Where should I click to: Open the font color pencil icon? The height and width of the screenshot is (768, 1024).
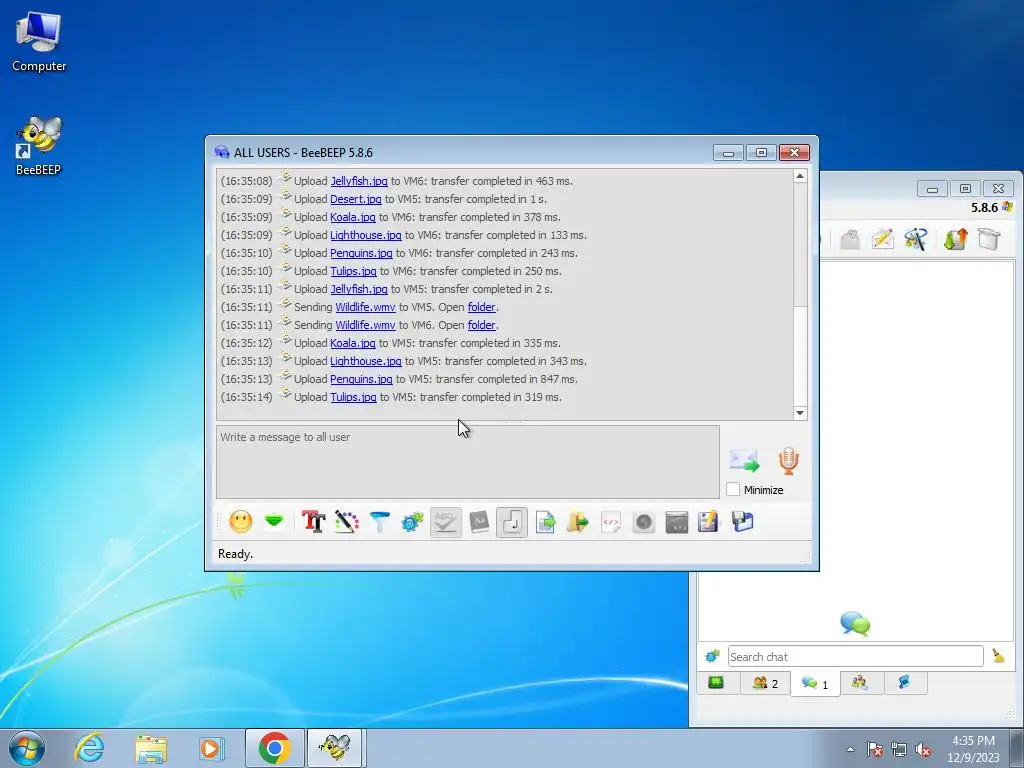tap(347, 522)
